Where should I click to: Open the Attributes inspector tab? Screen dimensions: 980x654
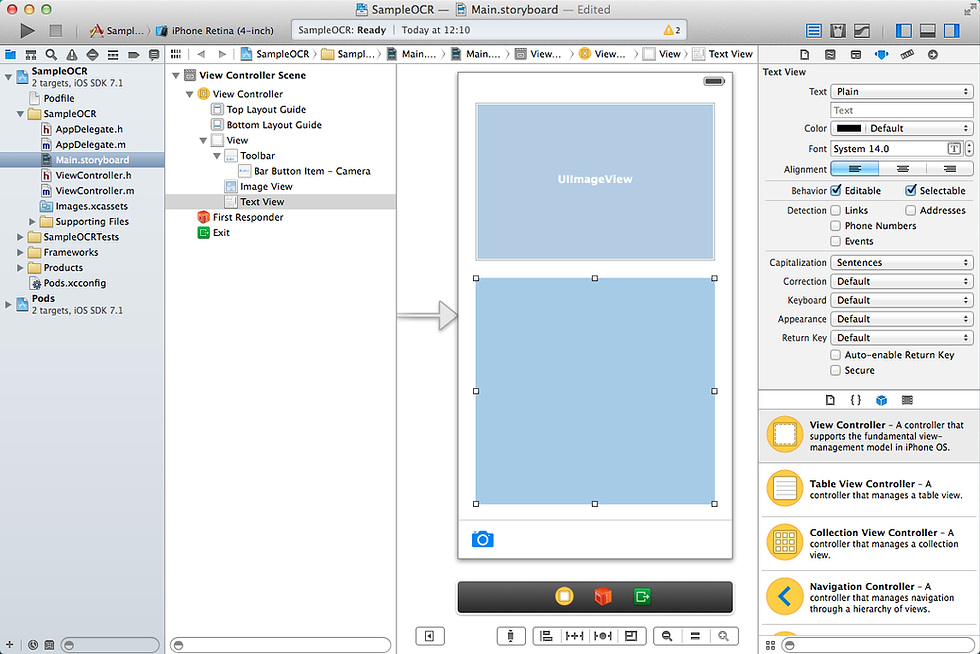881,54
